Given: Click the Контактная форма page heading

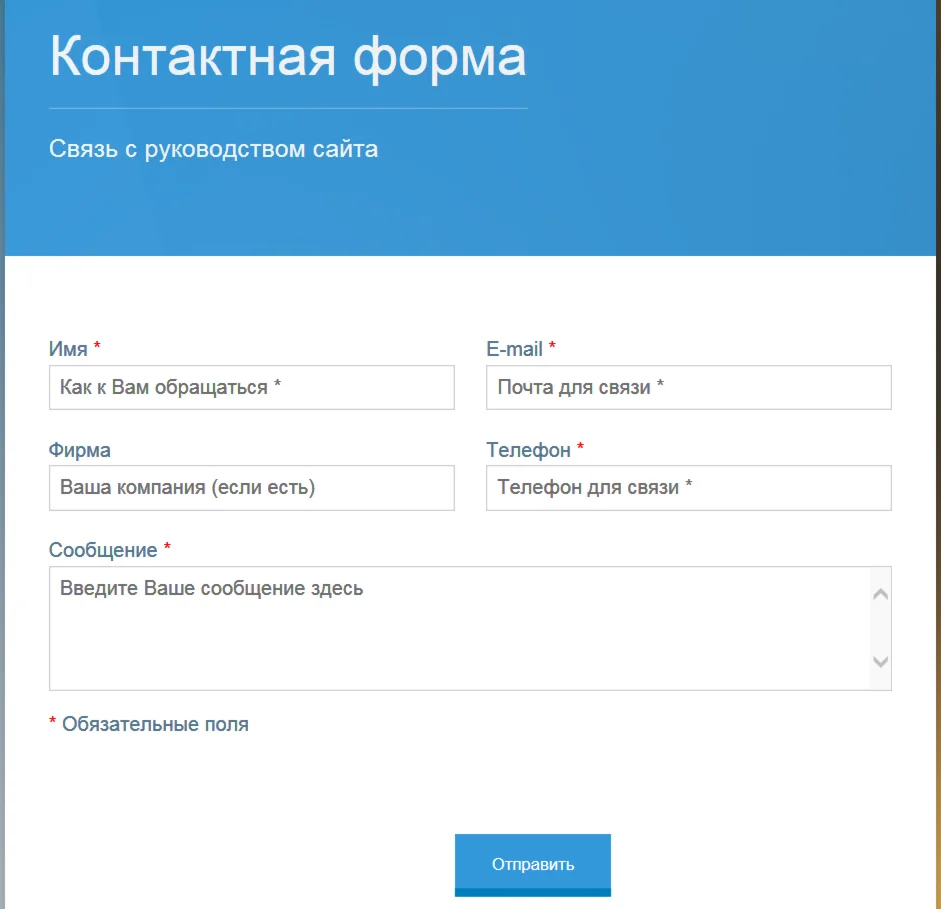Looking at the screenshot, I should click(287, 57).
